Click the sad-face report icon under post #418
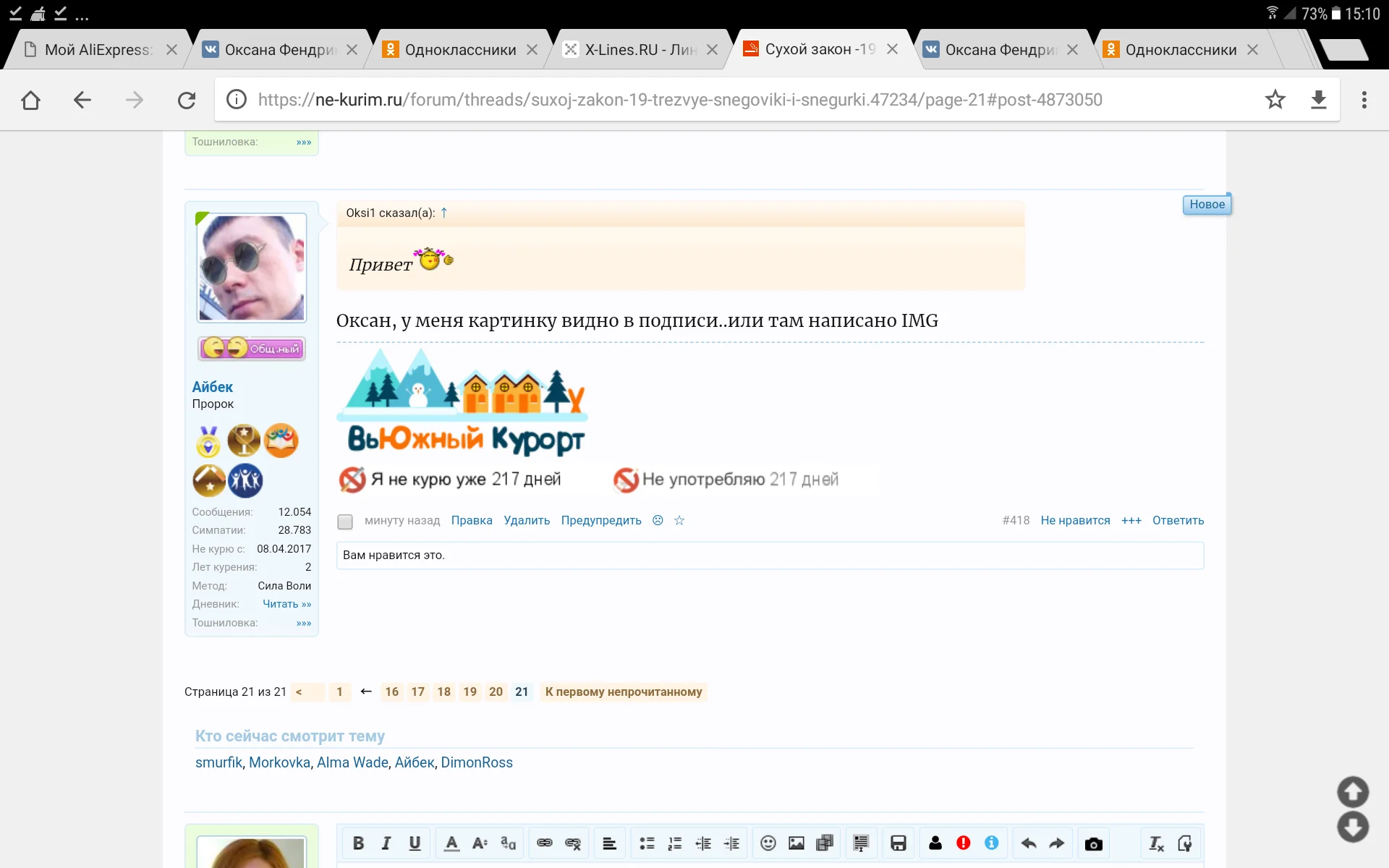Viewport: 1389px width, 868px height. point(658,520)
